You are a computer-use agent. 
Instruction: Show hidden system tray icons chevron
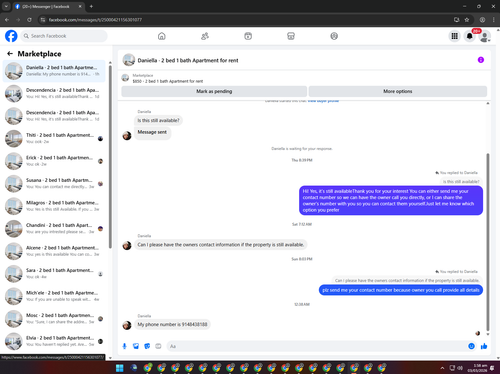[x=442, y=368]
